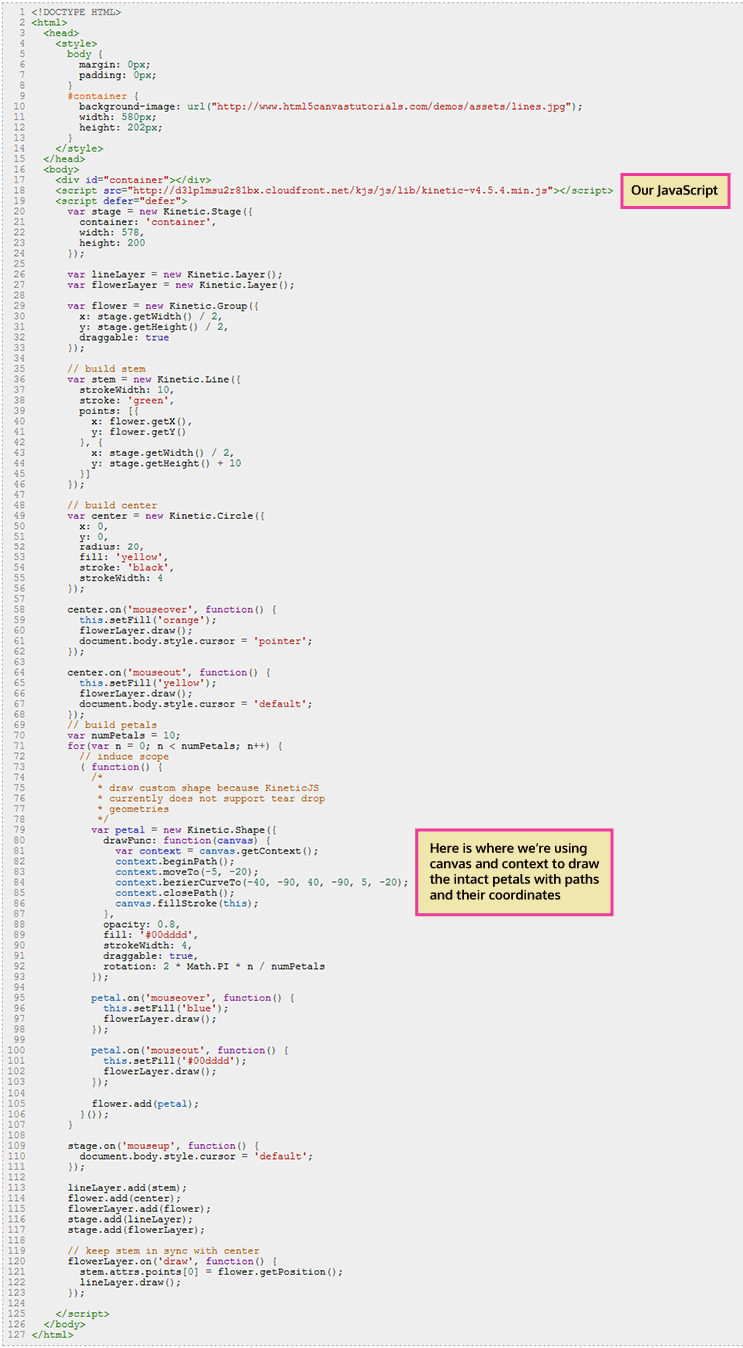Click the flower.add(petal) line
Screen dimensions: 743x1348
(146, 1103)
